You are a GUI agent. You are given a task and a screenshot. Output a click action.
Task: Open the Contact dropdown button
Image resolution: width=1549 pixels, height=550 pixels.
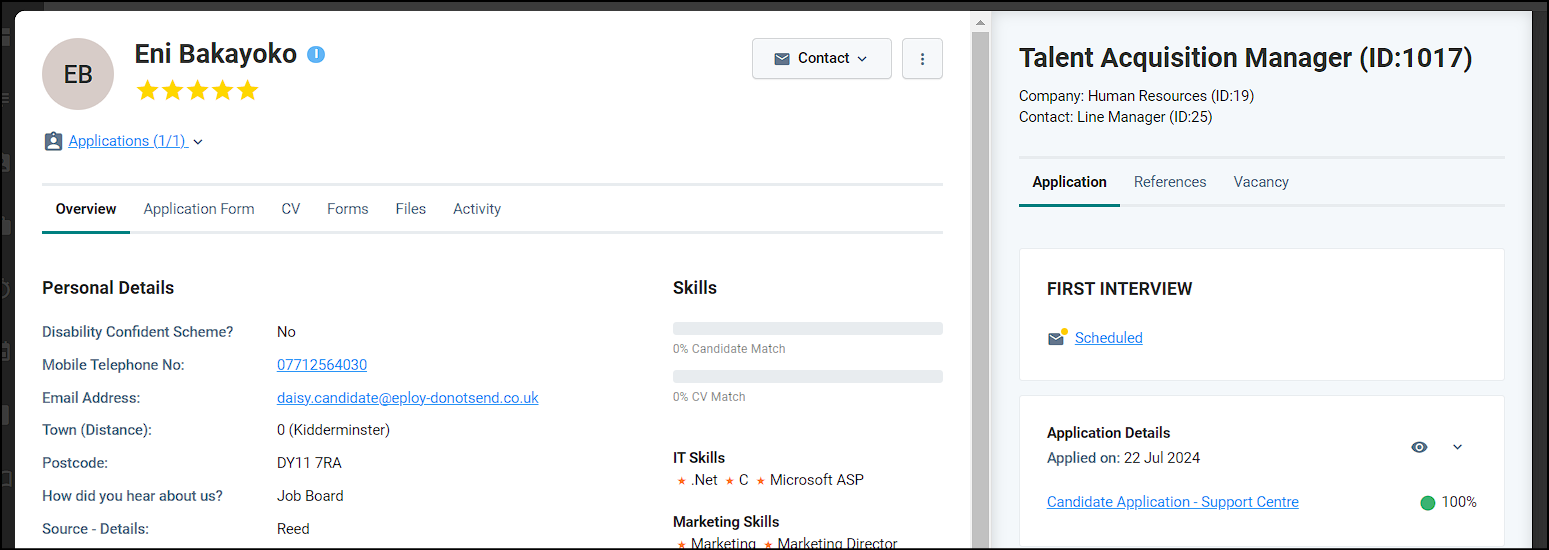(x=821, y=59)
